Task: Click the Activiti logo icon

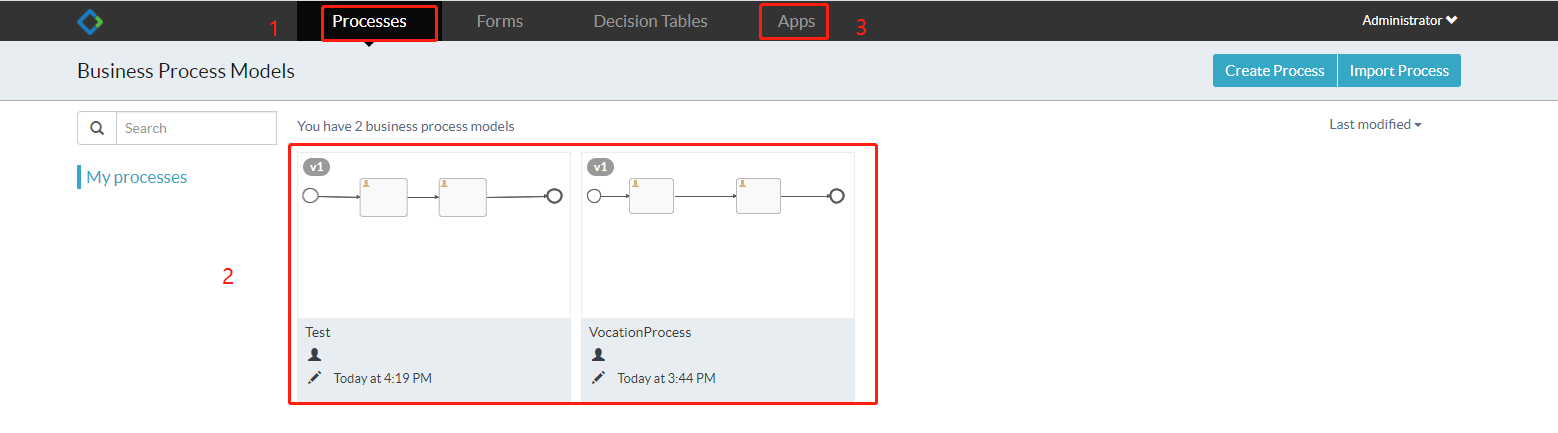Action: pos(91,21)
